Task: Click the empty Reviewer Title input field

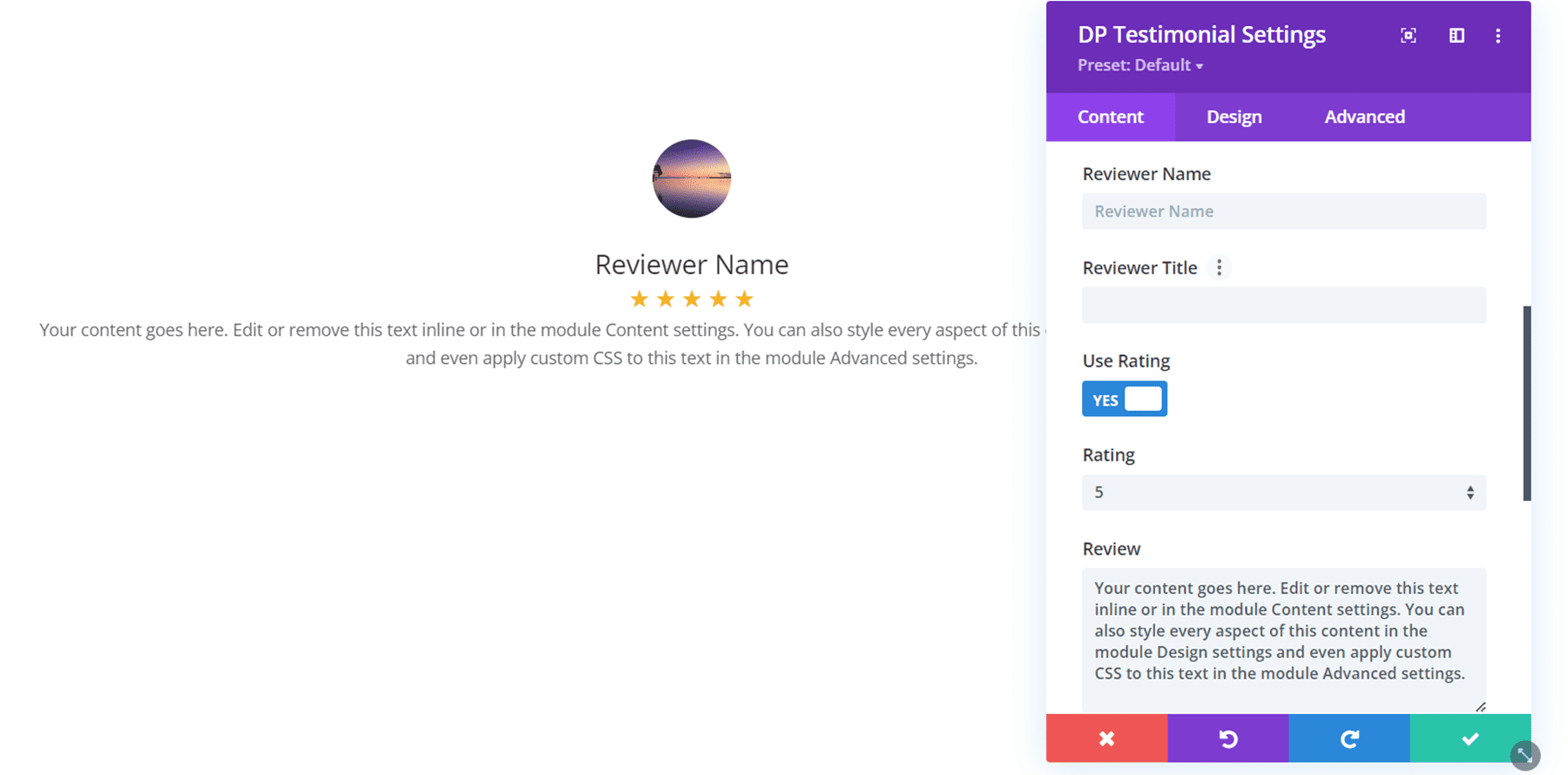Action: click(x=1284, y=306)
